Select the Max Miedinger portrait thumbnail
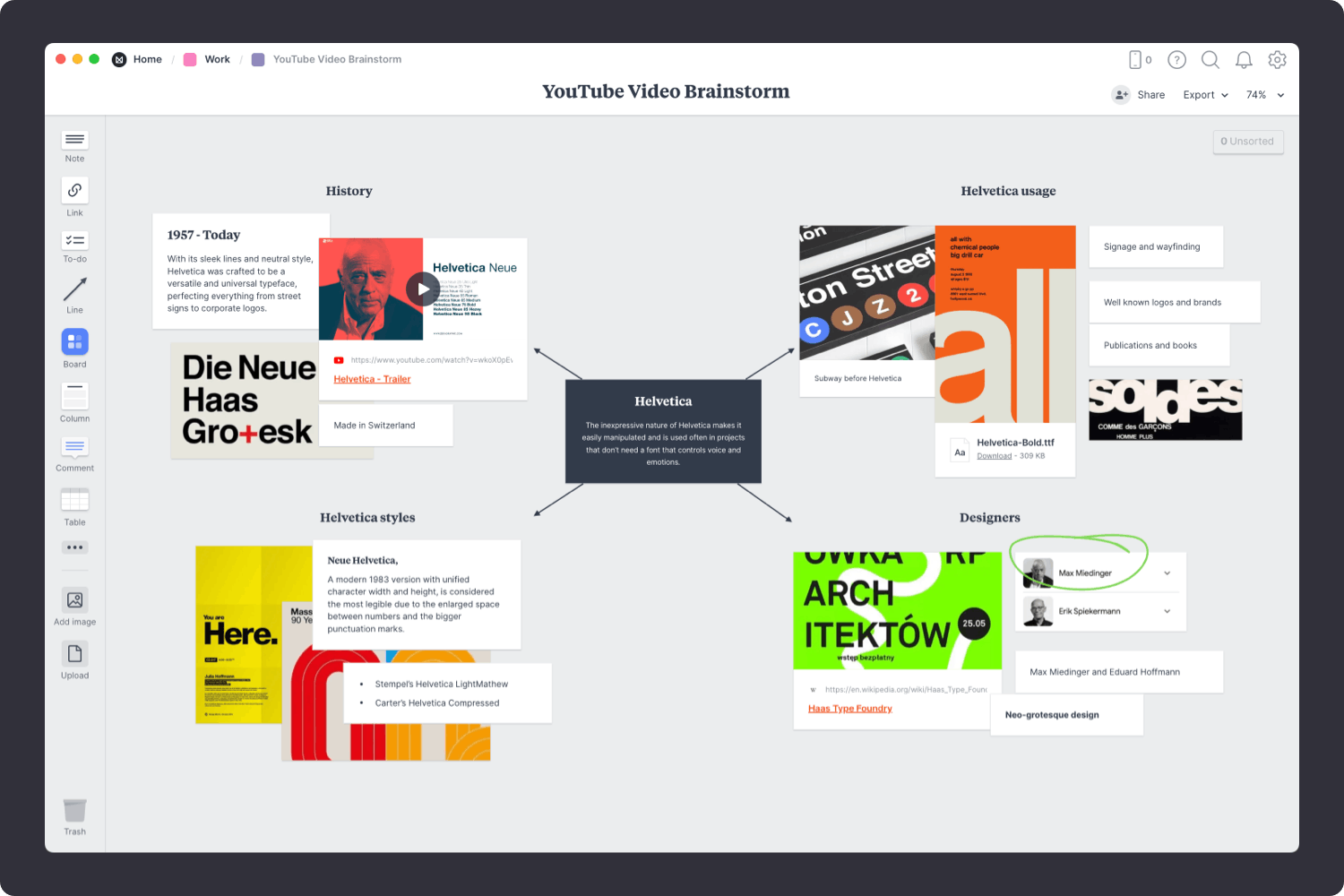 1038,573
